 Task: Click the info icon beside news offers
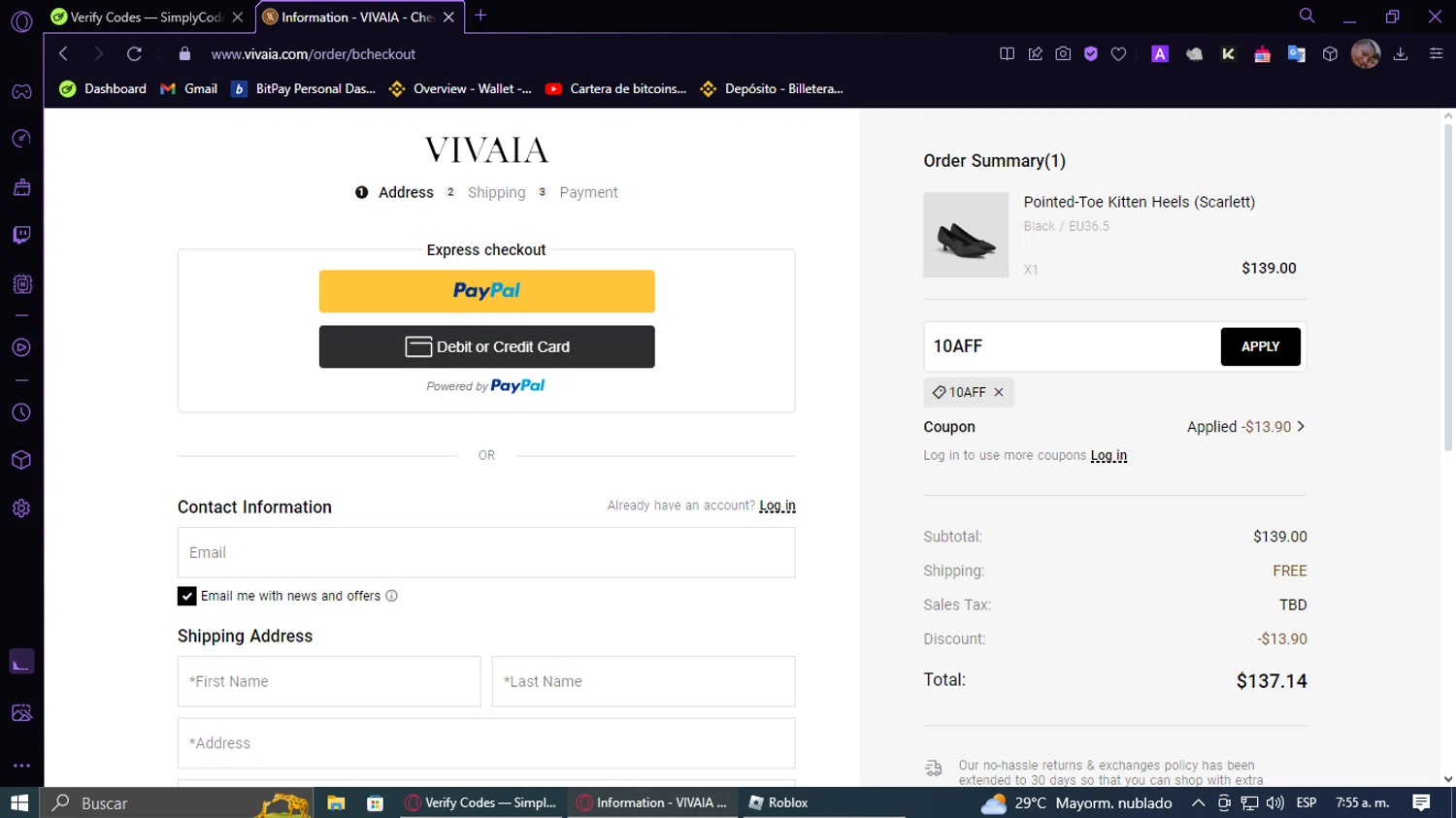coord(391,596)
